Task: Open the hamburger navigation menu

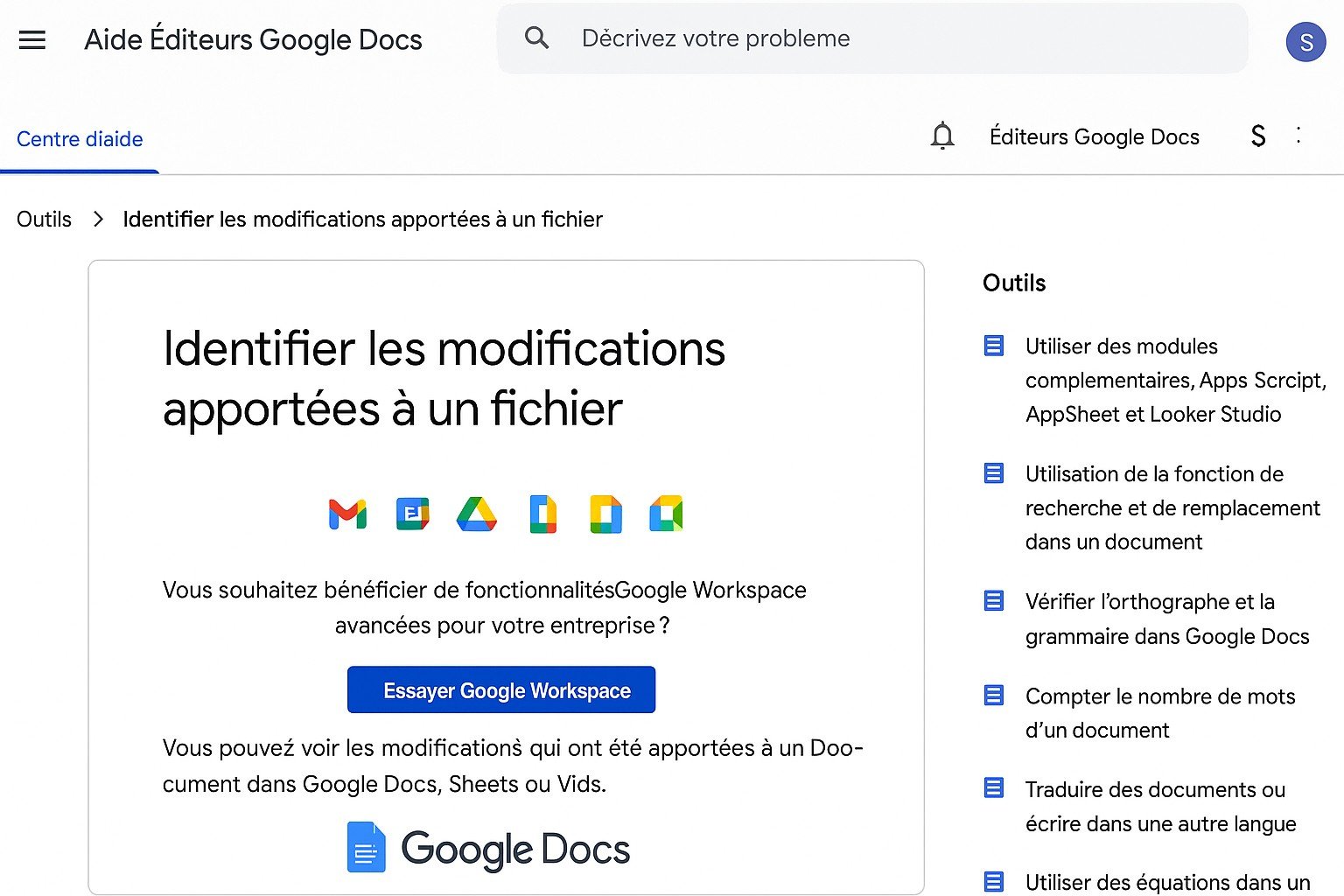Action: click(32, 39)
